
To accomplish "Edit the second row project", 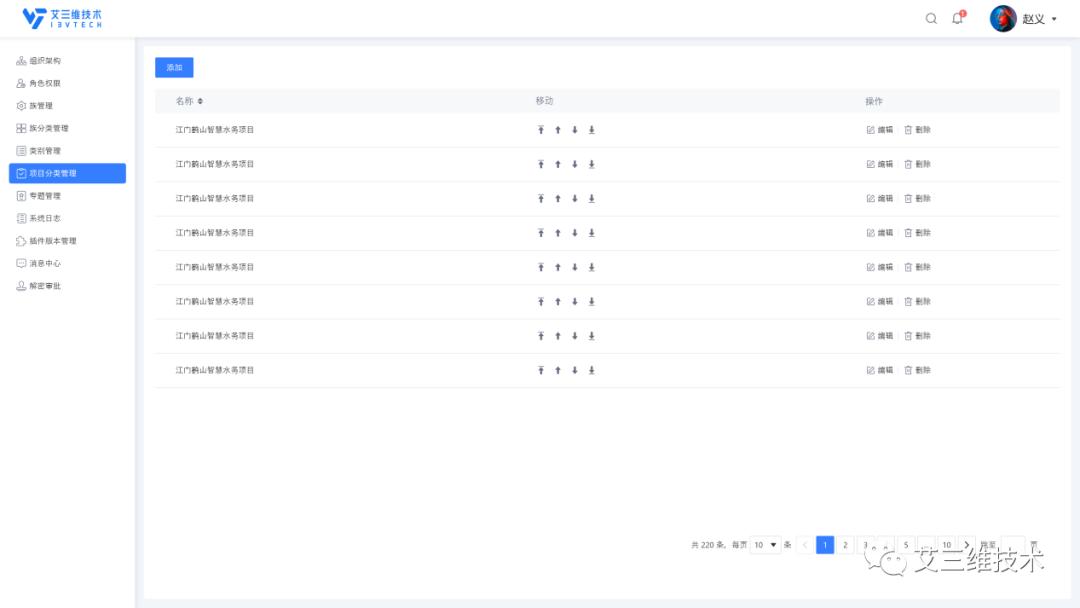I will point(880,164).
